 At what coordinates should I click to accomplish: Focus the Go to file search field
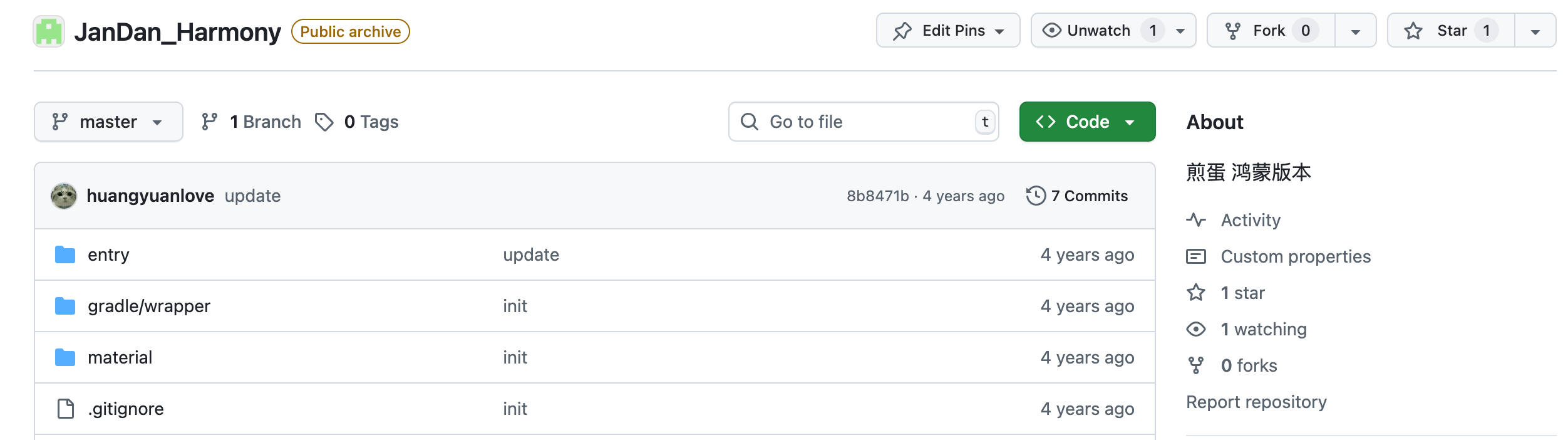coord(864,122)
